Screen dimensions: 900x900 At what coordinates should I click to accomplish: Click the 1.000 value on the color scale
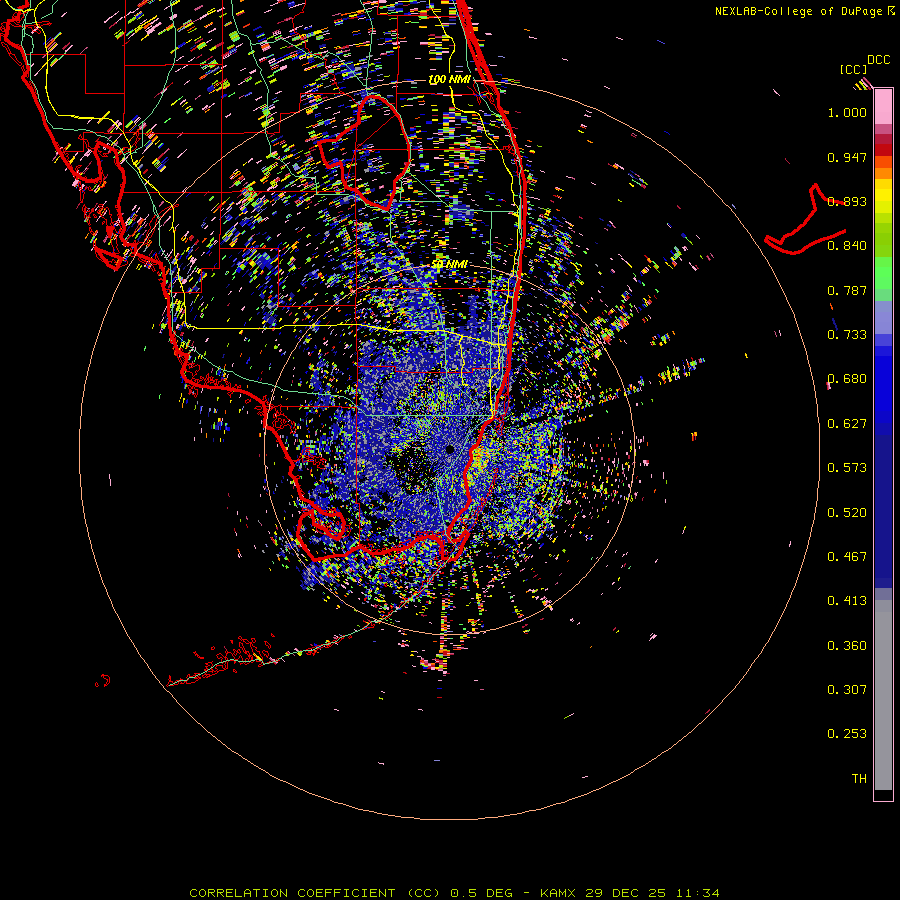click(x=847, y=112)
